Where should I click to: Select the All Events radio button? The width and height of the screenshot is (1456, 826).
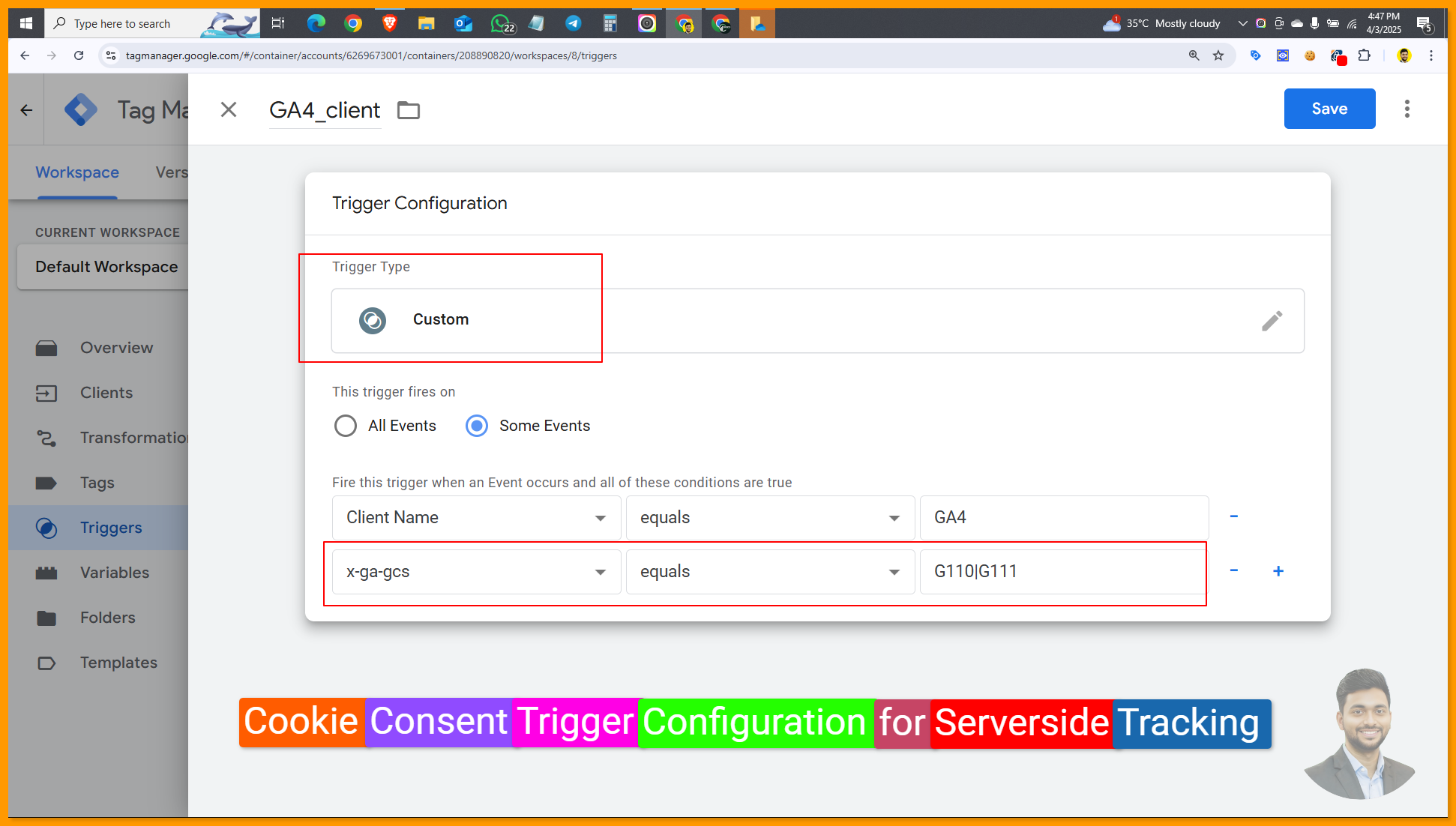[x=346, y=426]
